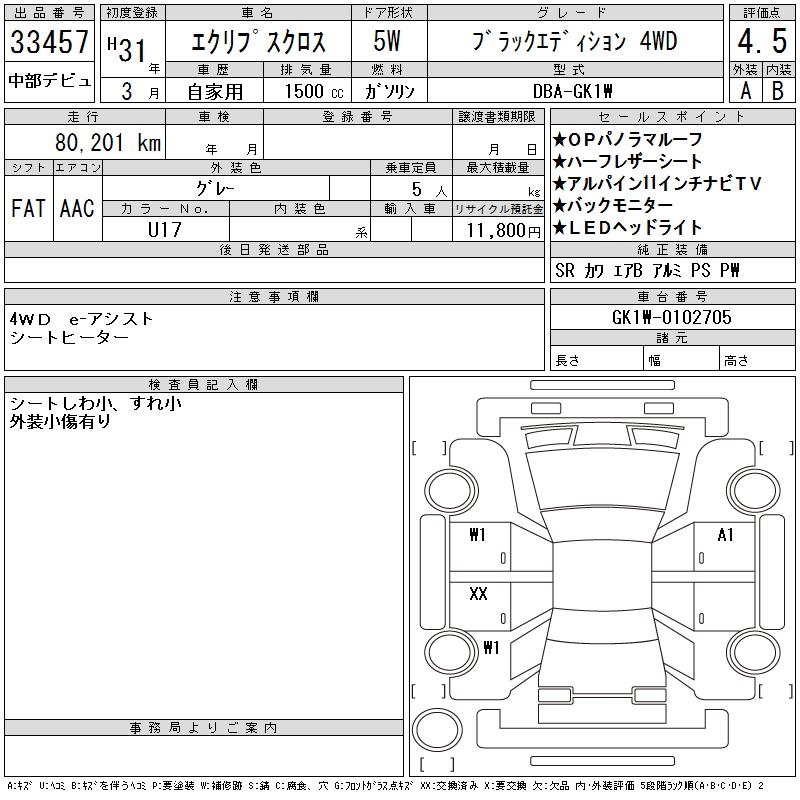
Task: Select the W1 mark below the XX mark
Action: click(x=491, y=647)
